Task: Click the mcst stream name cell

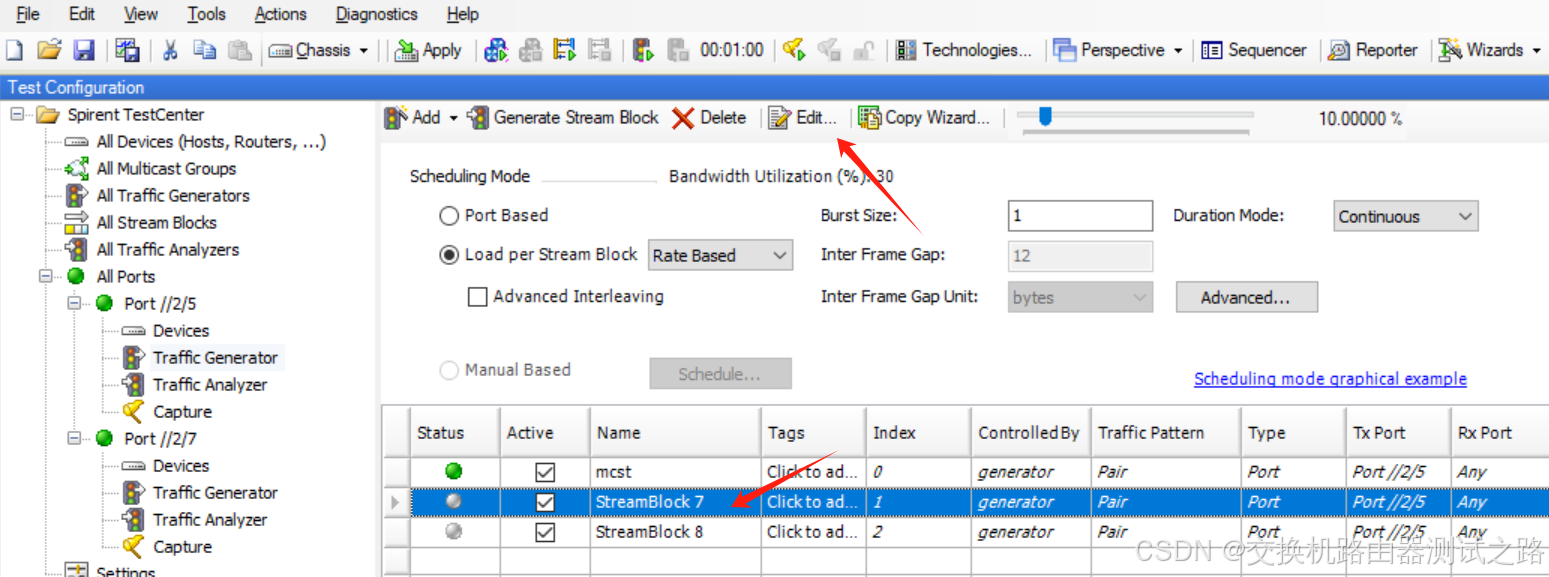Action: [x=675, y=472]
